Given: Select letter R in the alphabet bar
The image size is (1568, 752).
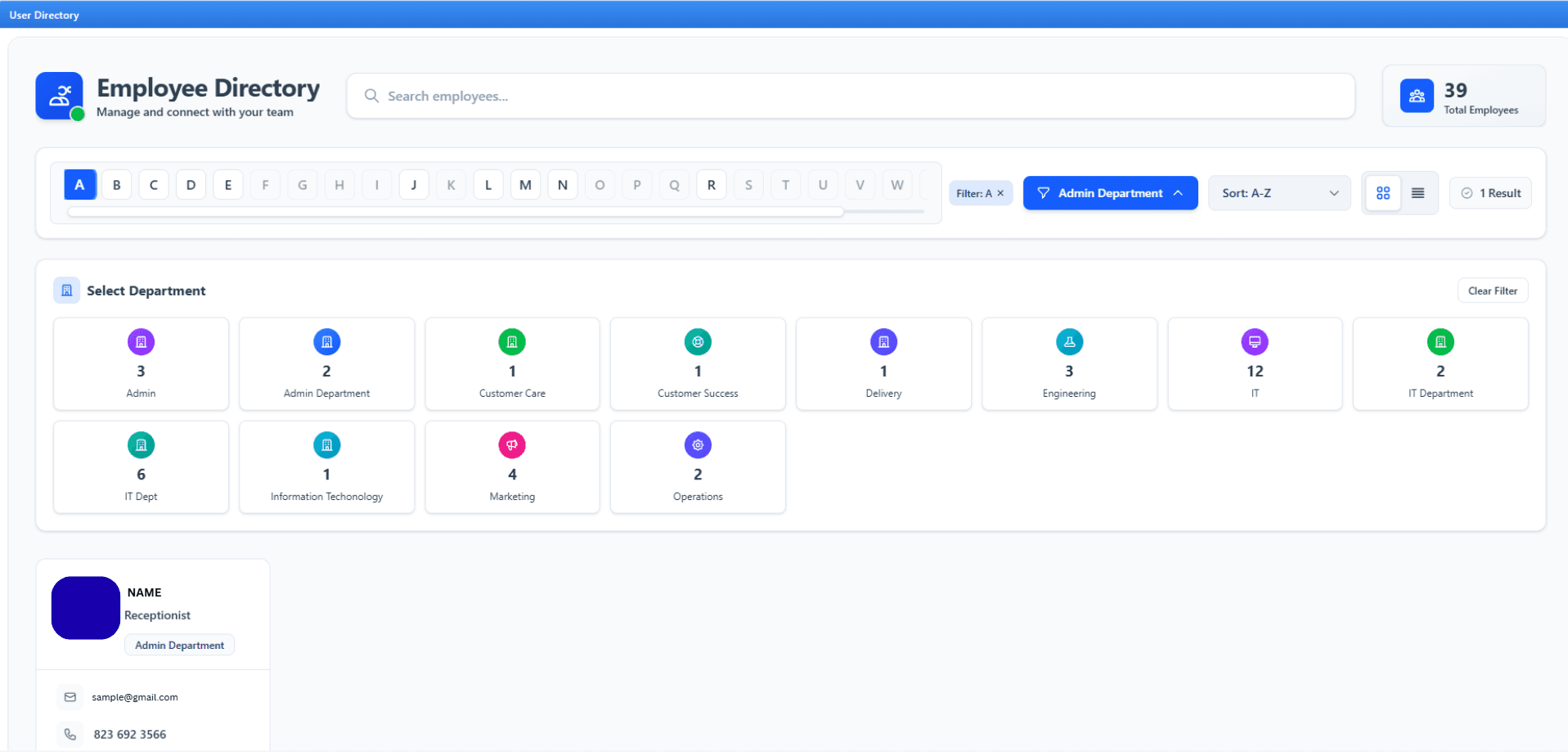Looking at the screenshot, I should (711, 184).
